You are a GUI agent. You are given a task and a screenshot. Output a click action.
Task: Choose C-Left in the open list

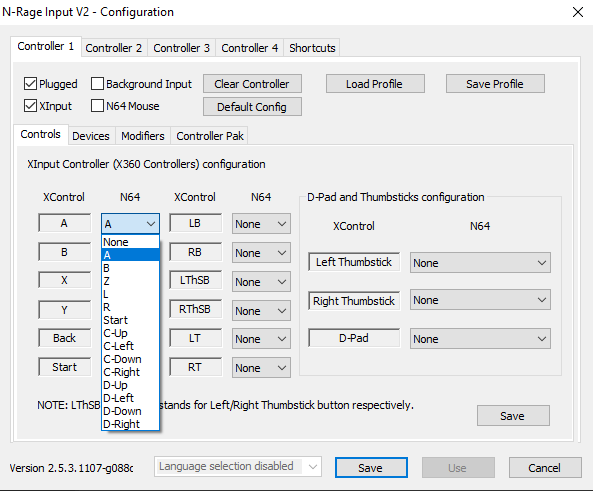tap(130, 346)
